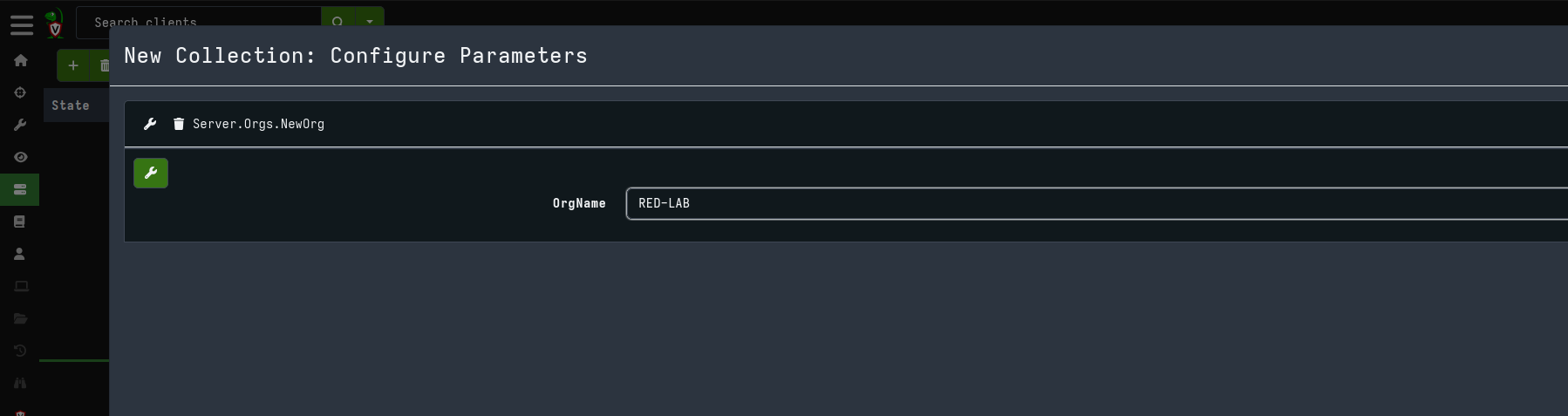The image size is (1568, 416).
Task: Open Virtual Filesystem folder icon
Action: pyautogui.click(x=21, y=318)
